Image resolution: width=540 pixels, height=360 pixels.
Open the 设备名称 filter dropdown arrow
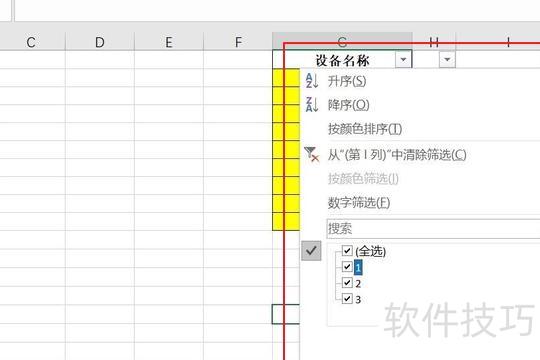tap(403, 60)
